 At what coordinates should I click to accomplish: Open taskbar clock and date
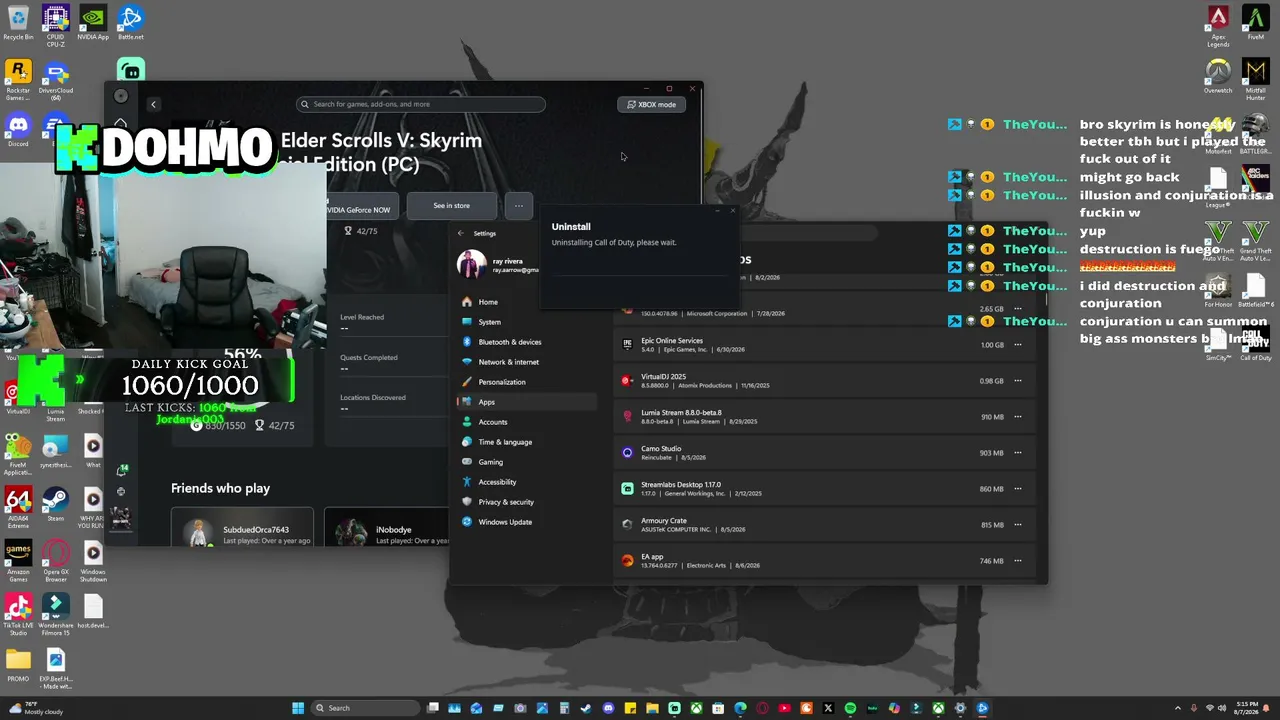pyautogui.click(x=1247, y=708)
